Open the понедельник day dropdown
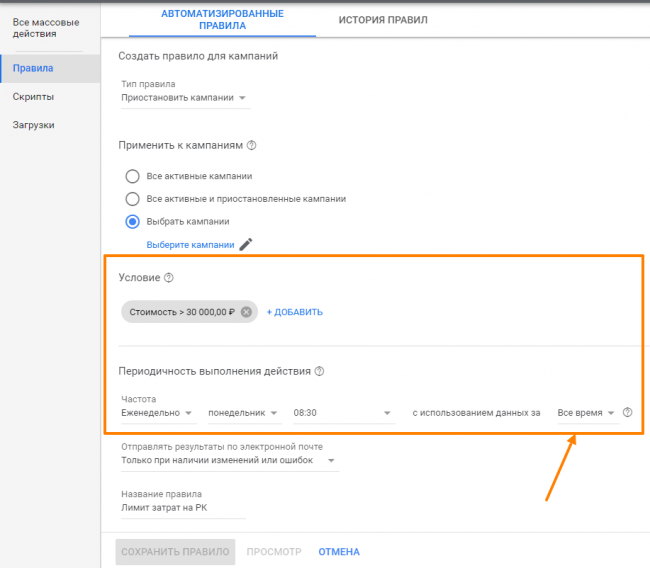 coord(245,412)
